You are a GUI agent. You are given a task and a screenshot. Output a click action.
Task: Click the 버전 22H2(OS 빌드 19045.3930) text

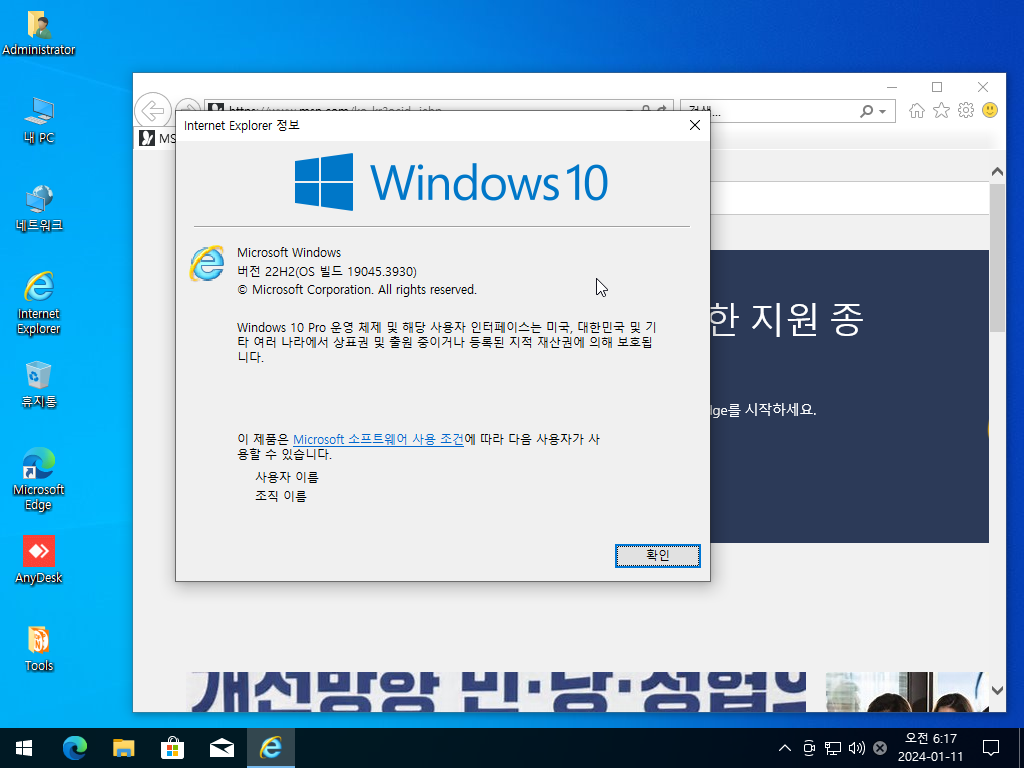point(327,272)
